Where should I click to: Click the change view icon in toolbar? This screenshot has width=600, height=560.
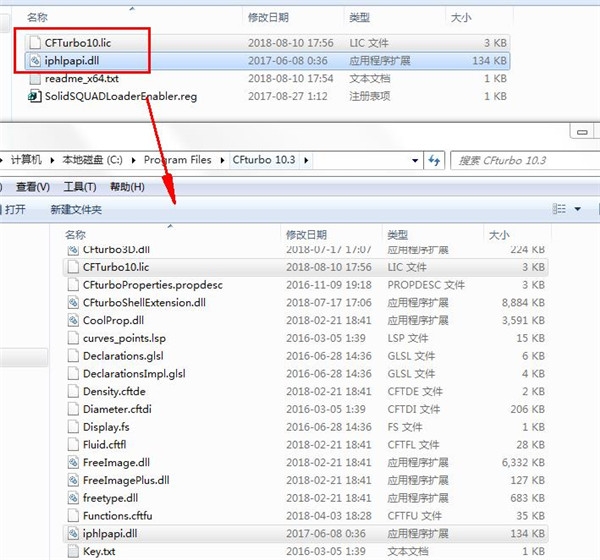pos(559,209)
